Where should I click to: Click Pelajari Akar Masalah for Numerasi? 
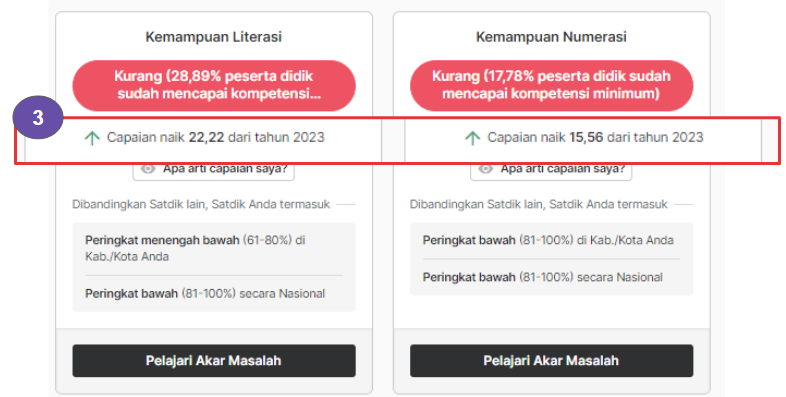pos(551,360)
